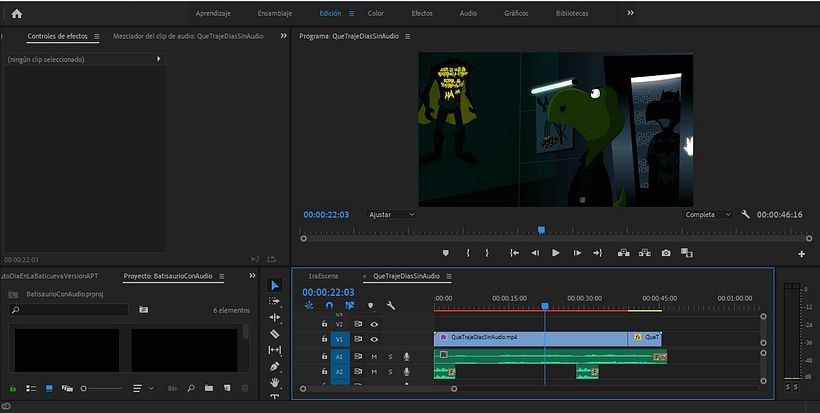This screenshot has width=820, height=413.
Task: Toggle lock on track A1
Action: [324, 357]
